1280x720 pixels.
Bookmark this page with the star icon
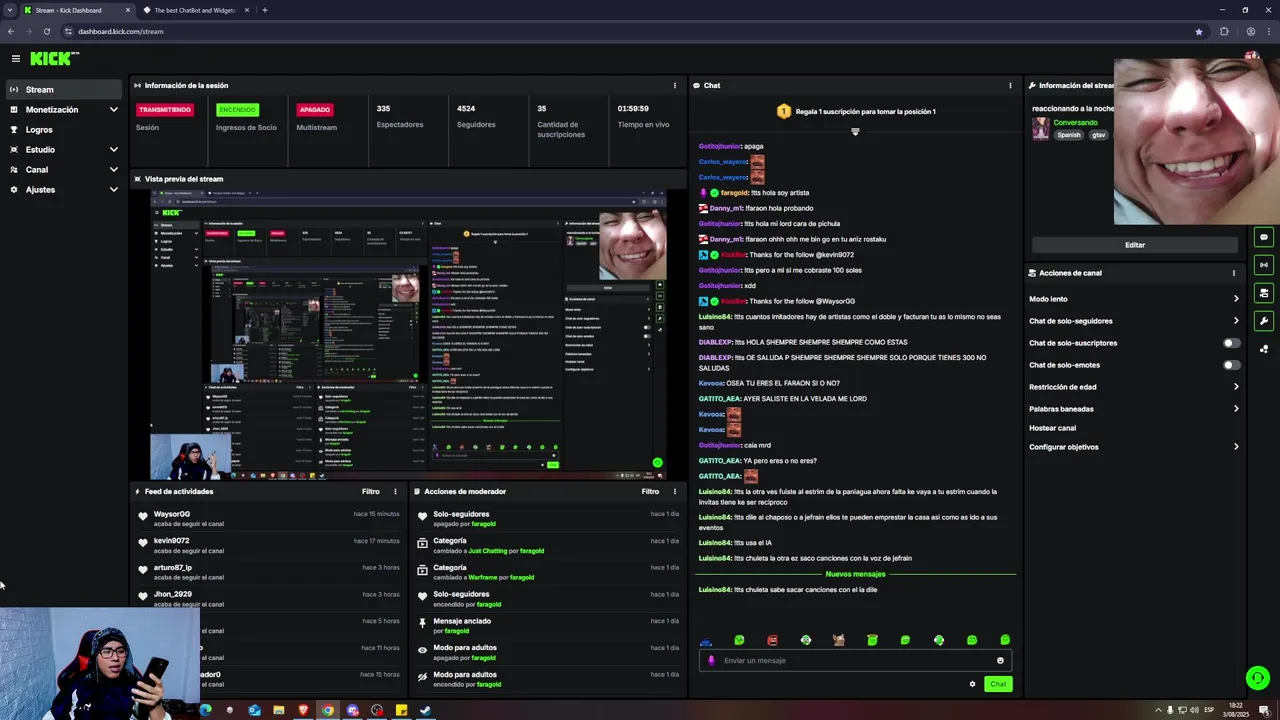pyautogui.click(x=1199, y=31)
